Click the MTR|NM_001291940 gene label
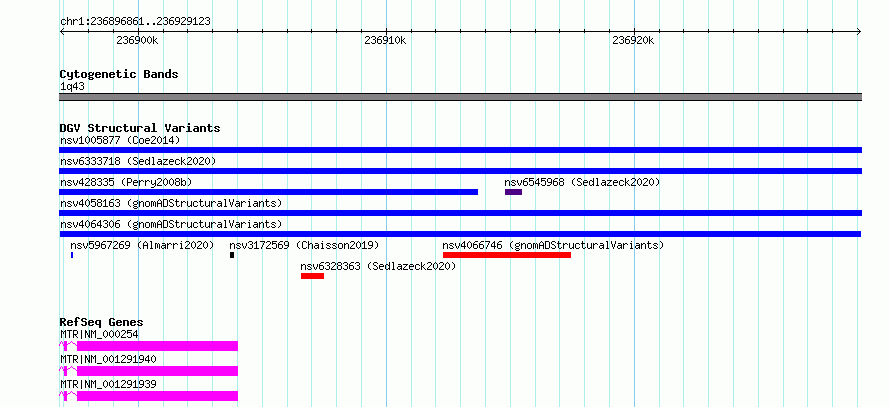The image size is (890, 407). (108, 359)
